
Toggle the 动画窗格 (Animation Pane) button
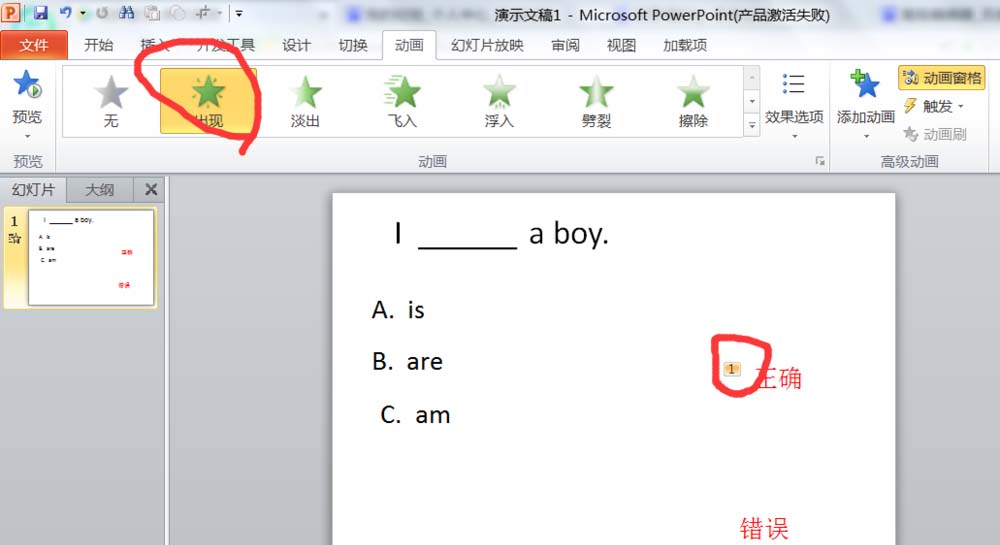tap(942, 78)
